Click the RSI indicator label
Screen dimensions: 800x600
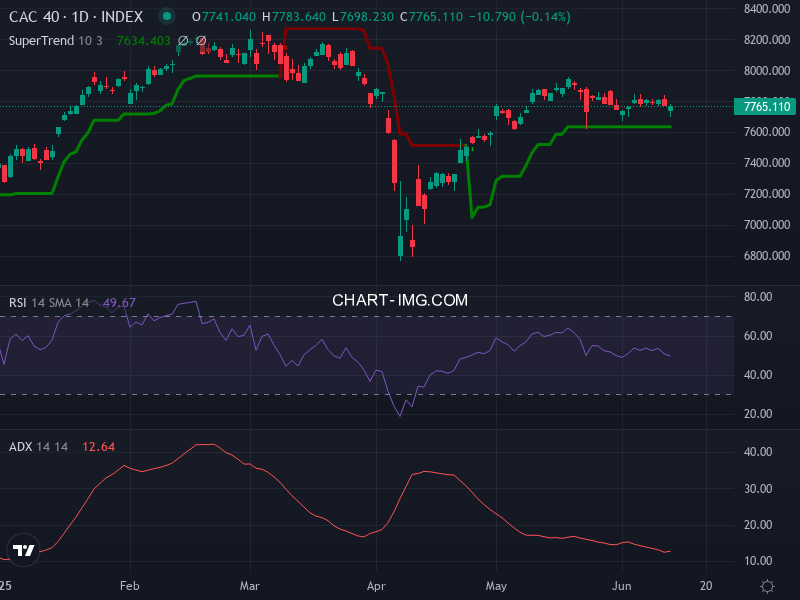click(17, 303)
